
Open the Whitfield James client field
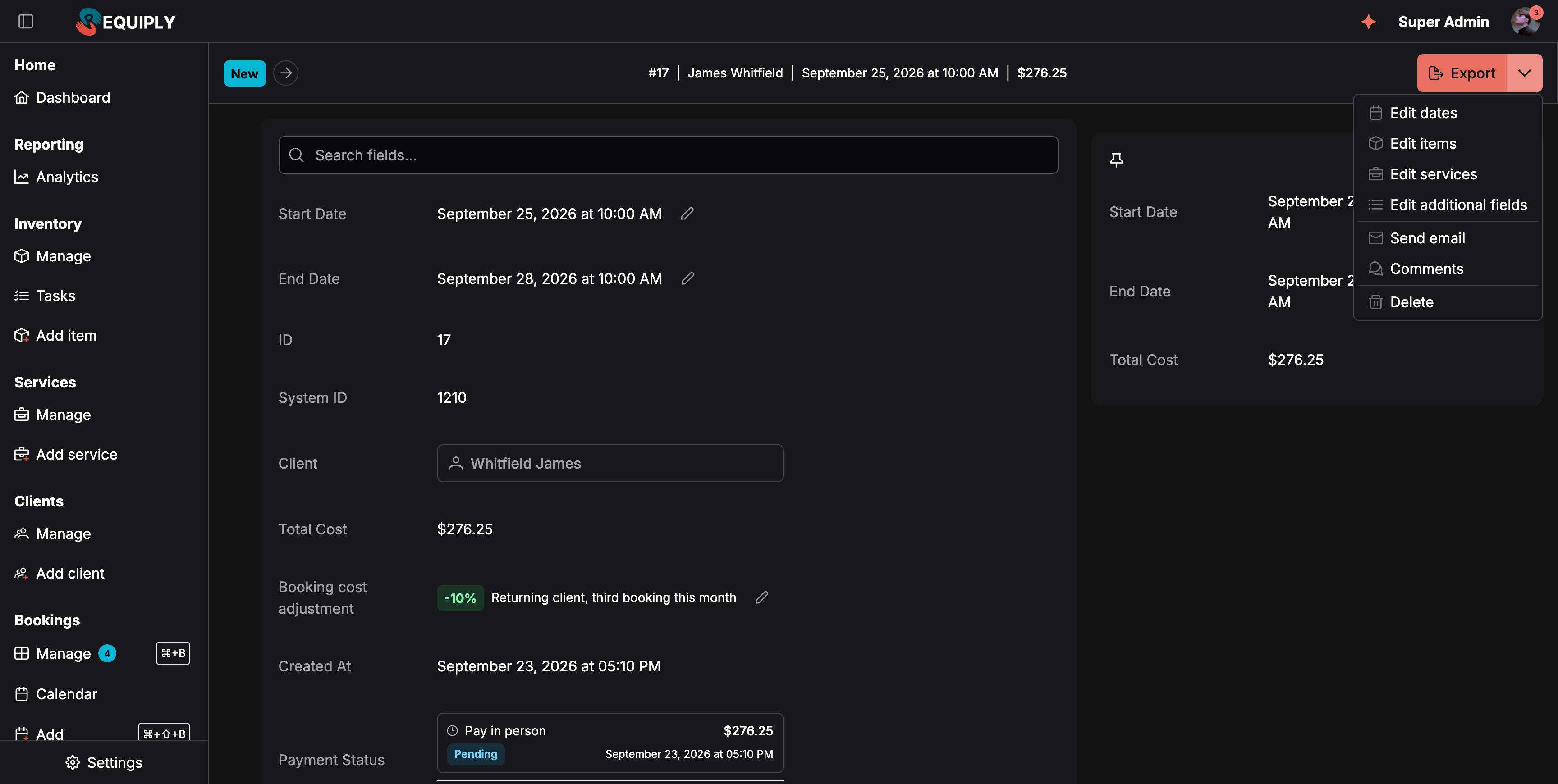(609, 463)
